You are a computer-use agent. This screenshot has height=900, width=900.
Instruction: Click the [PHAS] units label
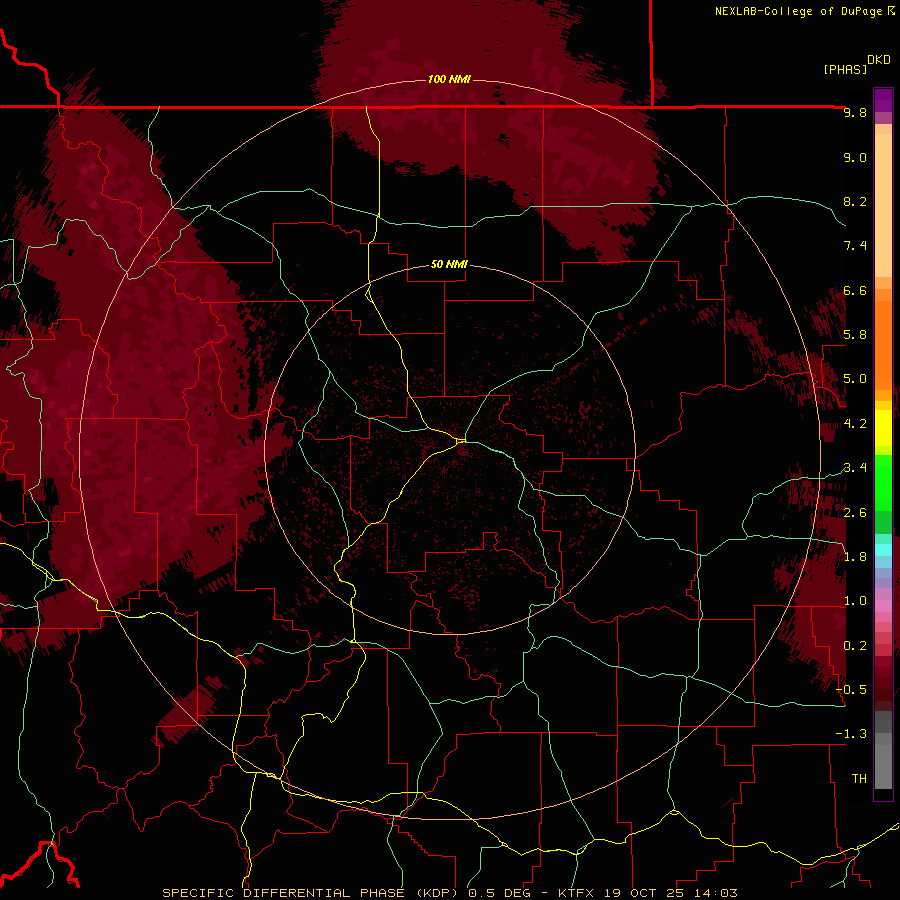(x=845, y=70)
